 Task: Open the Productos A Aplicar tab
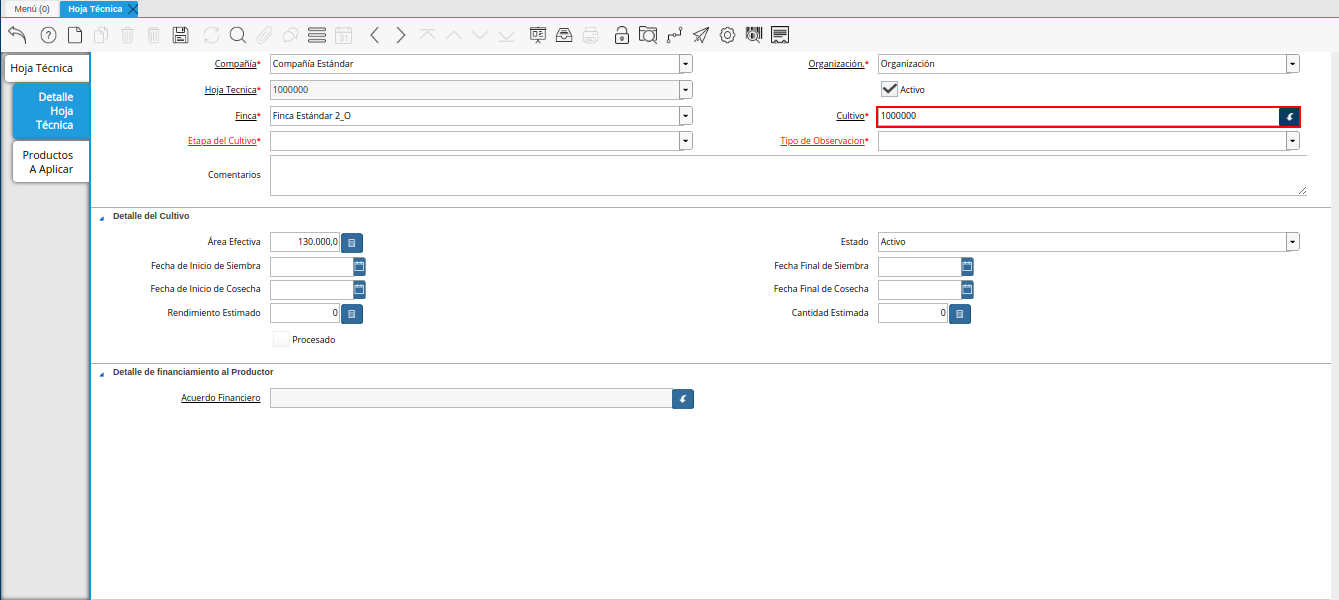[x=51, y=162]
